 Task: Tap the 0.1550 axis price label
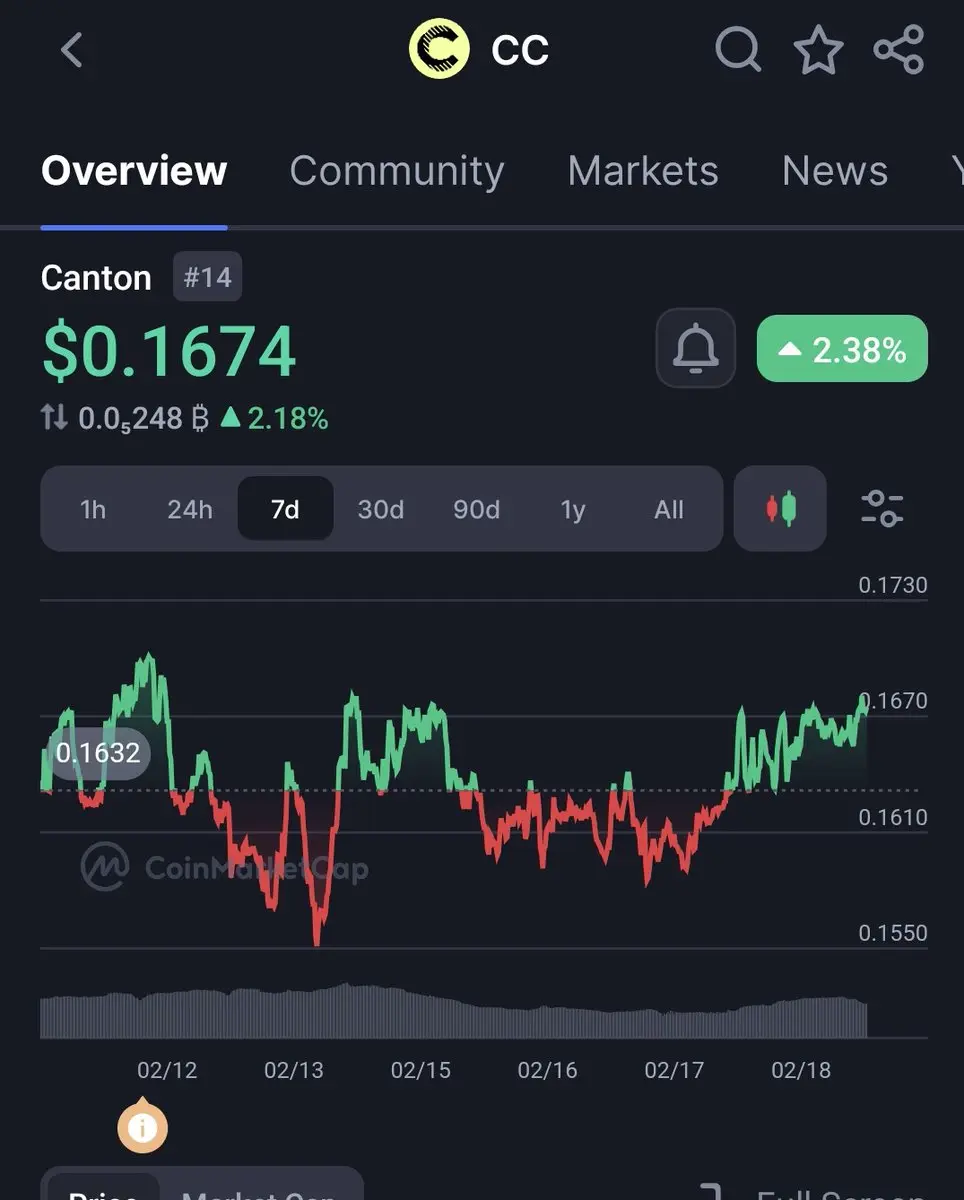point(893,933)
